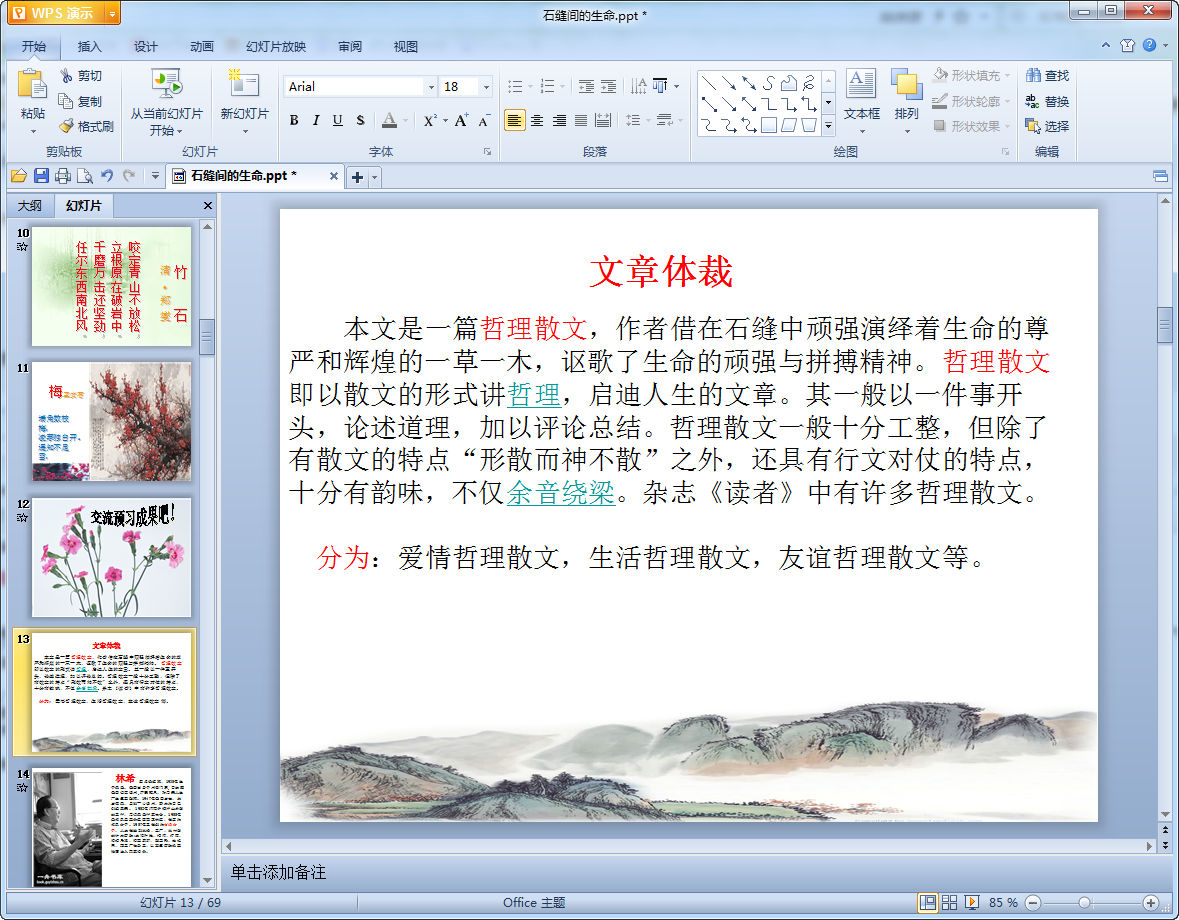The image size is (1179, 920).
Task: Expand the WPS application menu arrow
Action: [x=112, y=14]
